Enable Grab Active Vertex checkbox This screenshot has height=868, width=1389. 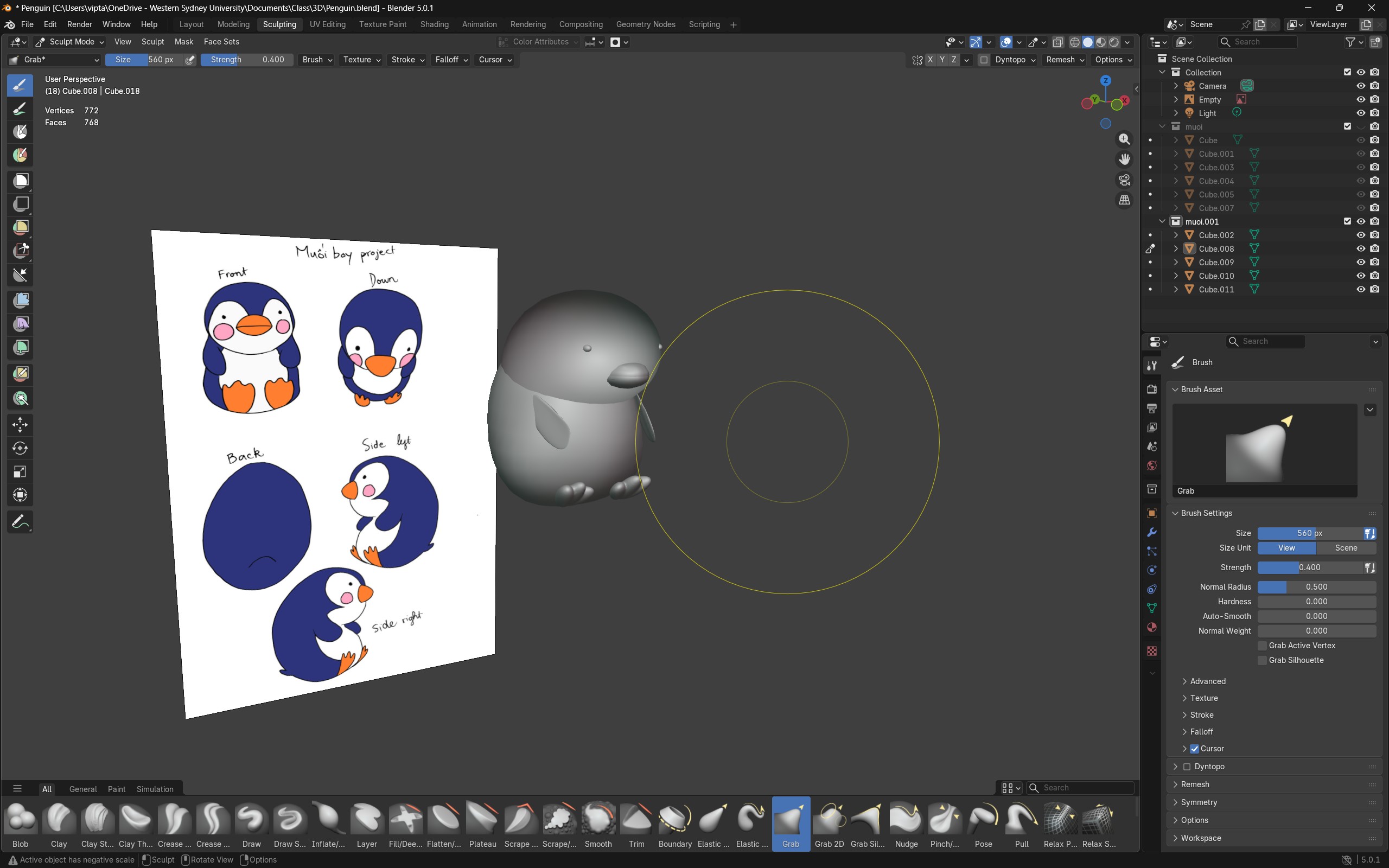tap(1262, 646)
